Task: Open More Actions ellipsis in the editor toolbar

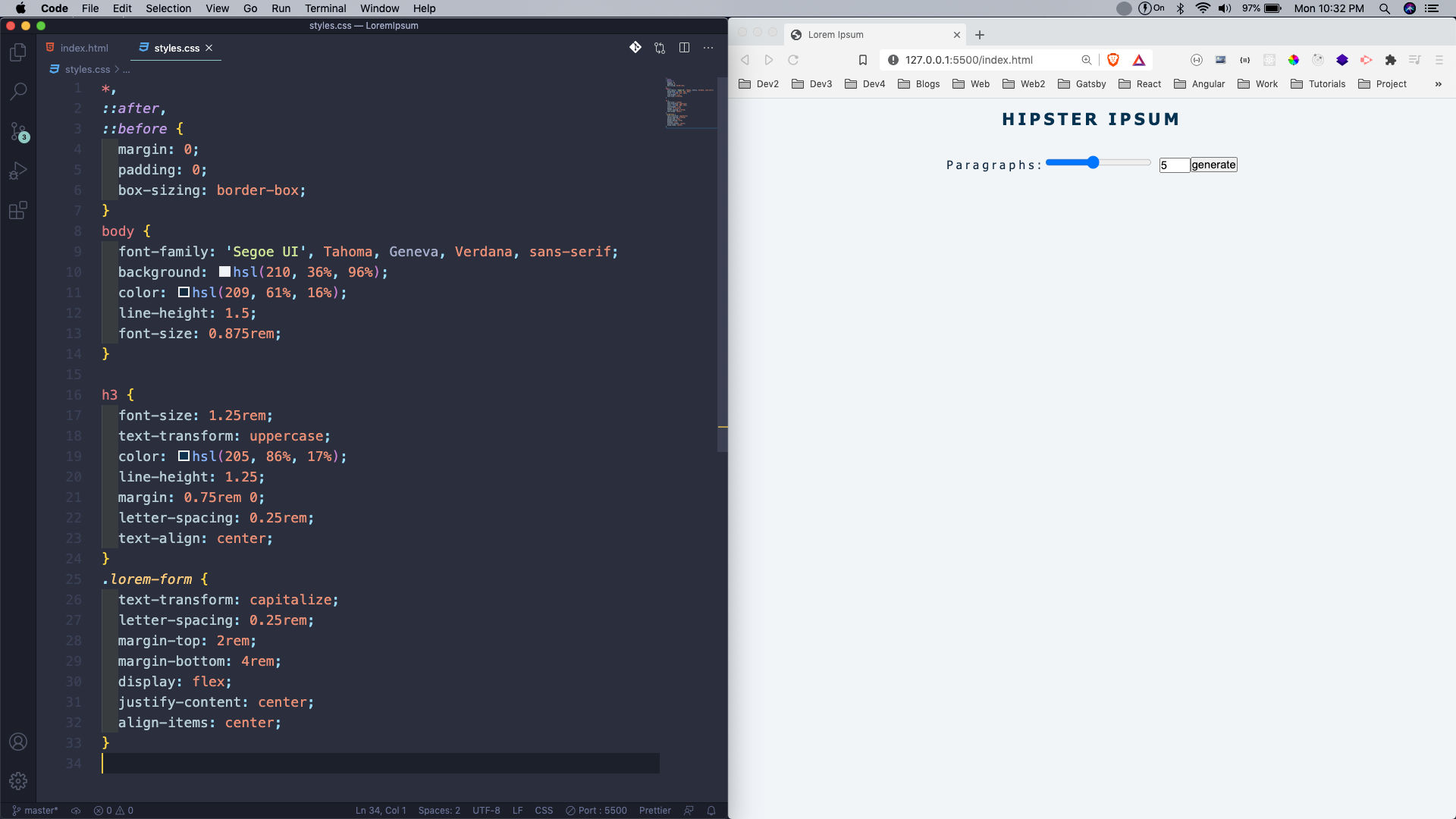Action: 708,48
